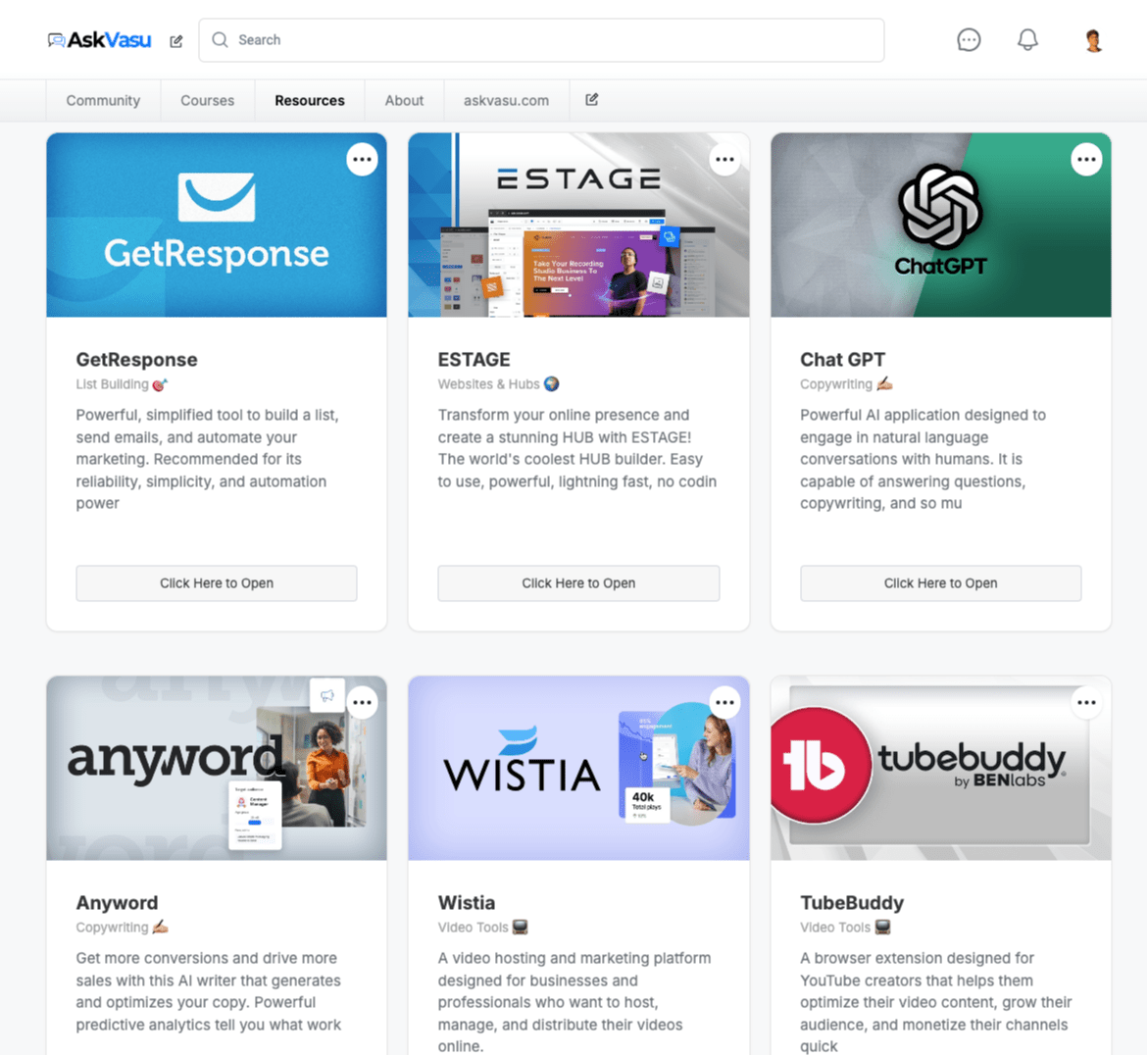The width and height of the screenshot is (1148, 1056).
Task: Open the chat messages bubble icon
Action: (x=969, y=39)
